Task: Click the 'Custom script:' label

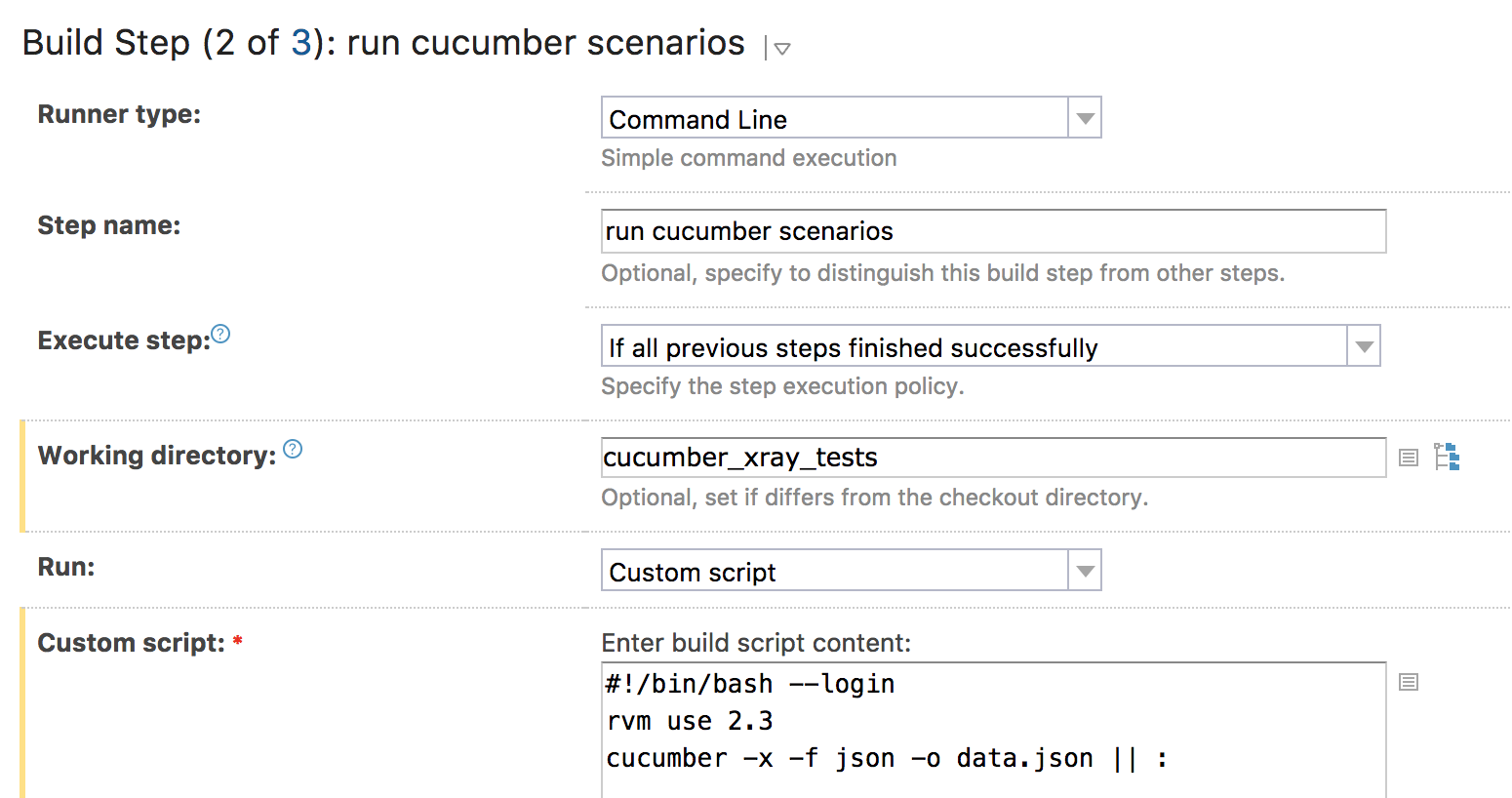Action: coord(131,643)
